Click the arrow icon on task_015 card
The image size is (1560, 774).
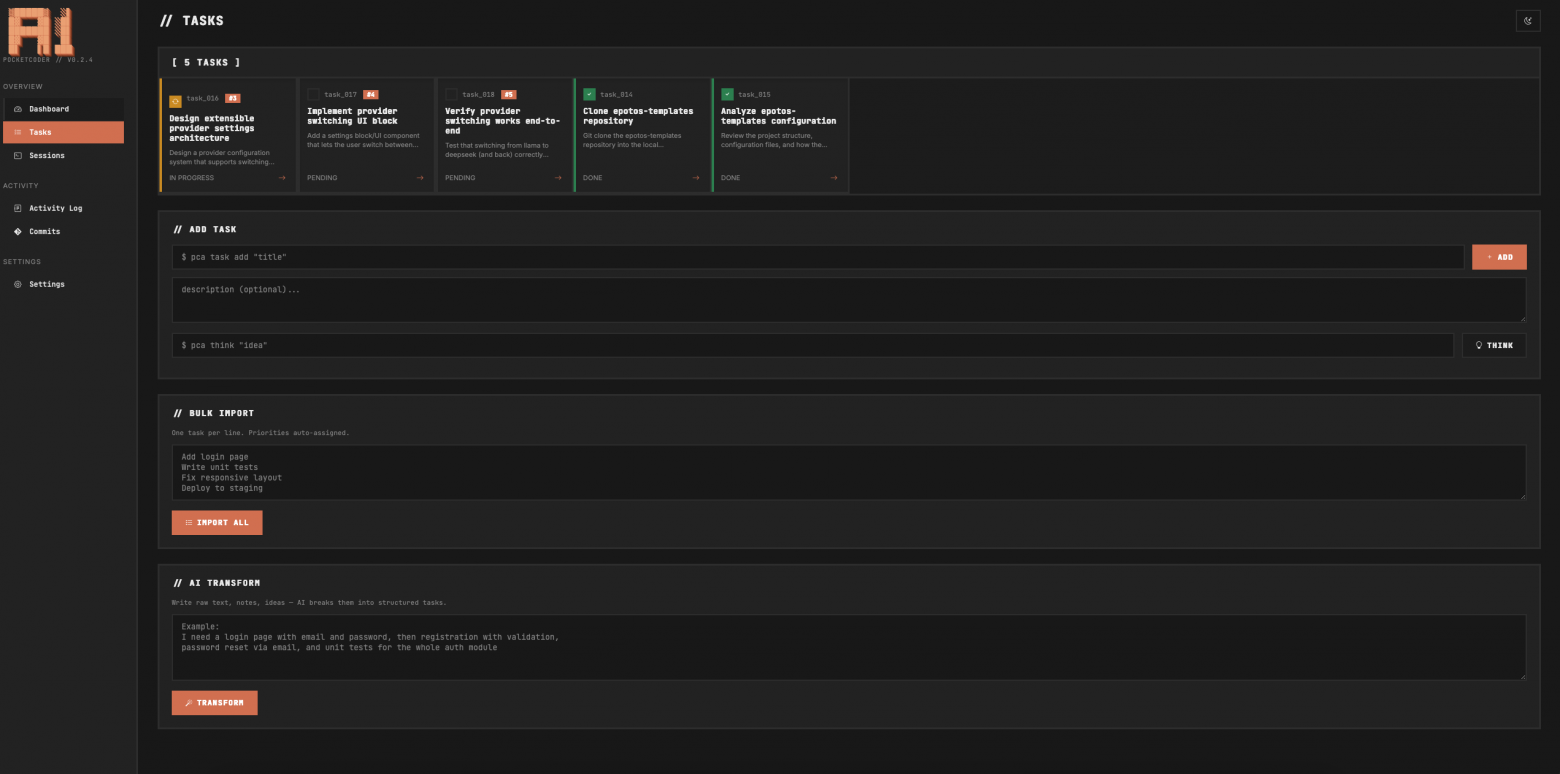pyautogui.click(x=834, y=178)
